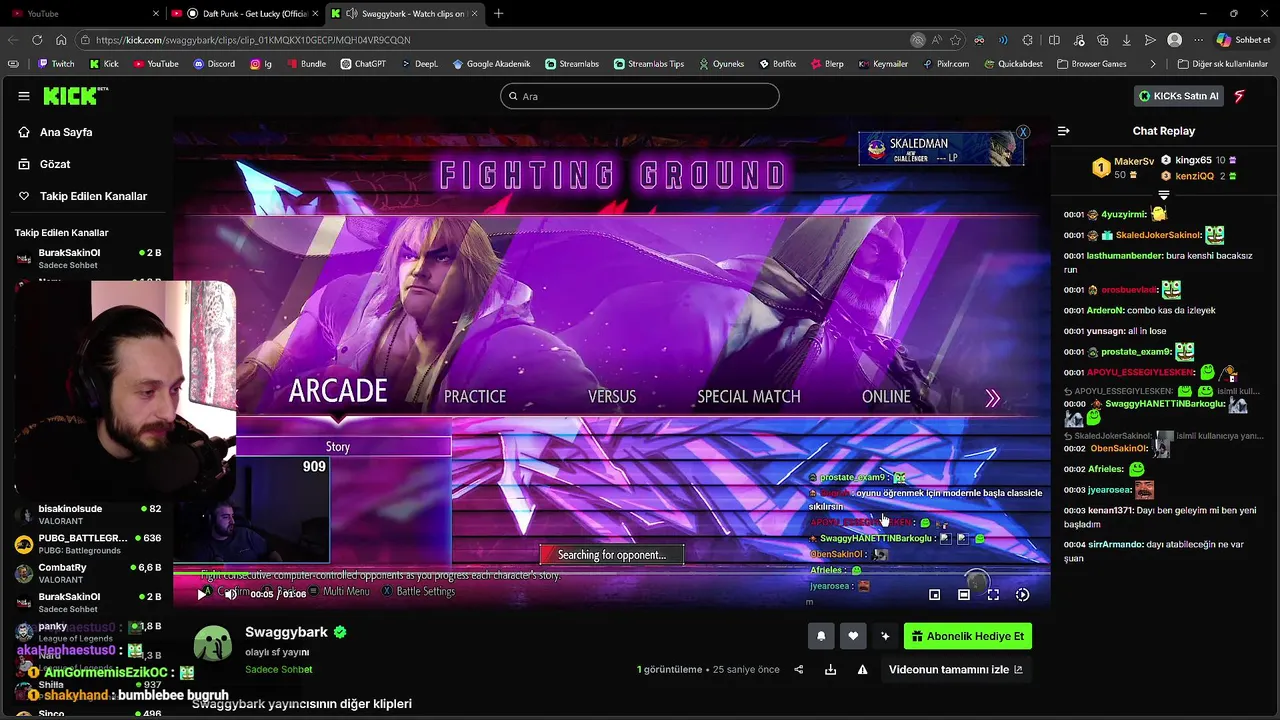Report the clip with warning icon
1280x720 pixels.
click(x=862, y=670)
